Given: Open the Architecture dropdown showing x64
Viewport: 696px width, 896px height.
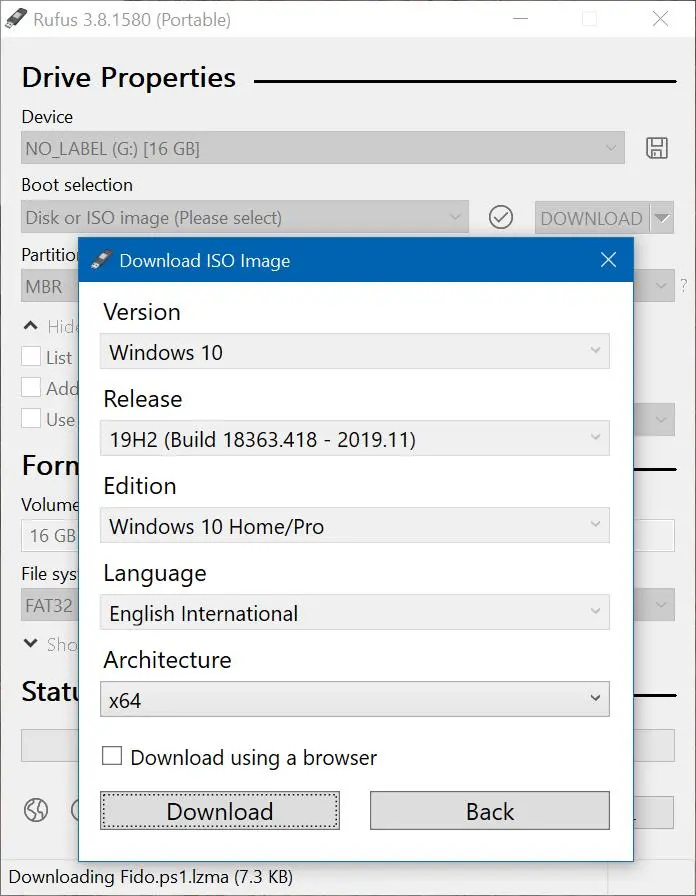Looking at the screenshot, I should (x=354, y=699).
